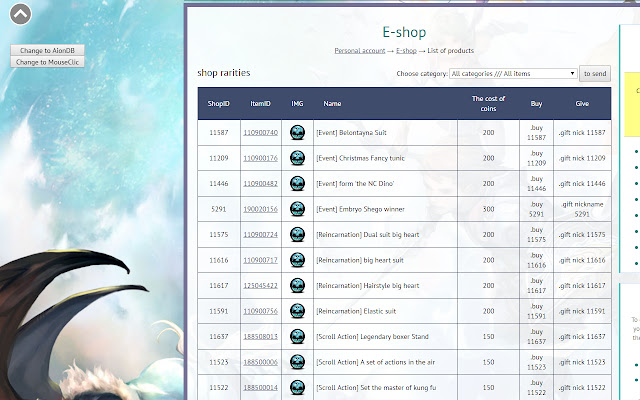Open the E-shop breadcrumb link

coord(406,51)
